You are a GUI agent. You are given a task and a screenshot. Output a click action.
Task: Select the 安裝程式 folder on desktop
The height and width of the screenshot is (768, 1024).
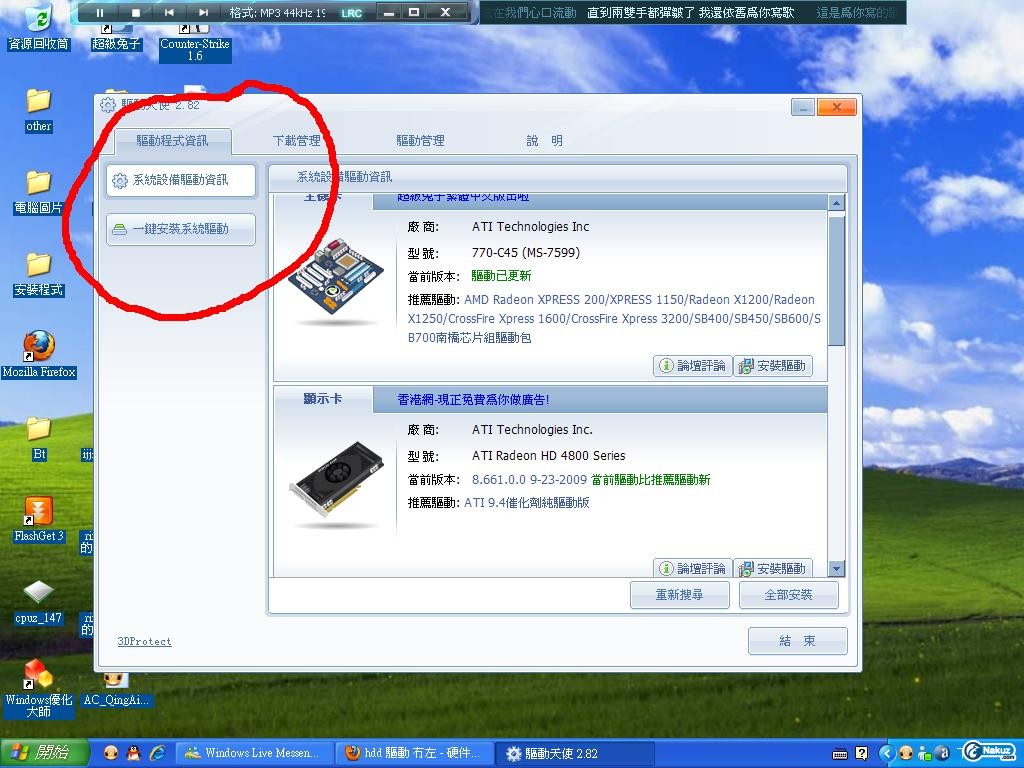[39, 275]
